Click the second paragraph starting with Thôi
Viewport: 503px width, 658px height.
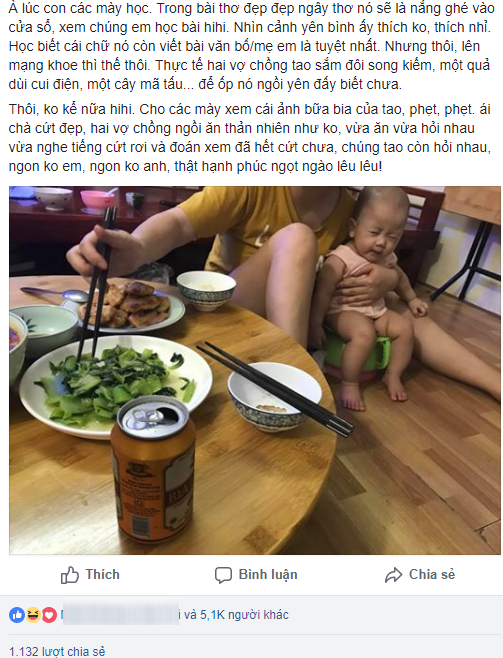click(x=250, y=138)
